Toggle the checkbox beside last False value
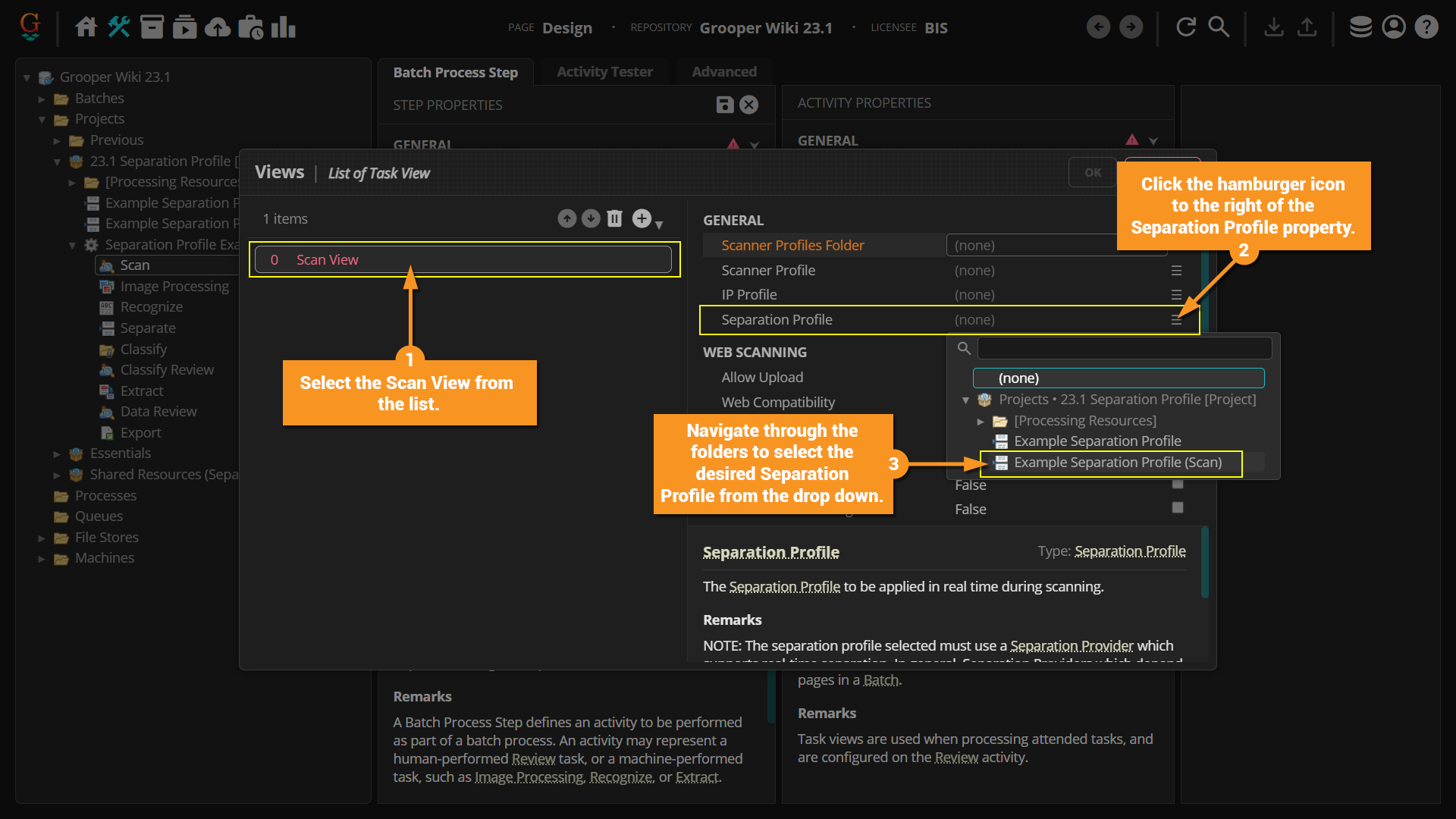This screenshot has width=1456, height=819. point(1177,508)
